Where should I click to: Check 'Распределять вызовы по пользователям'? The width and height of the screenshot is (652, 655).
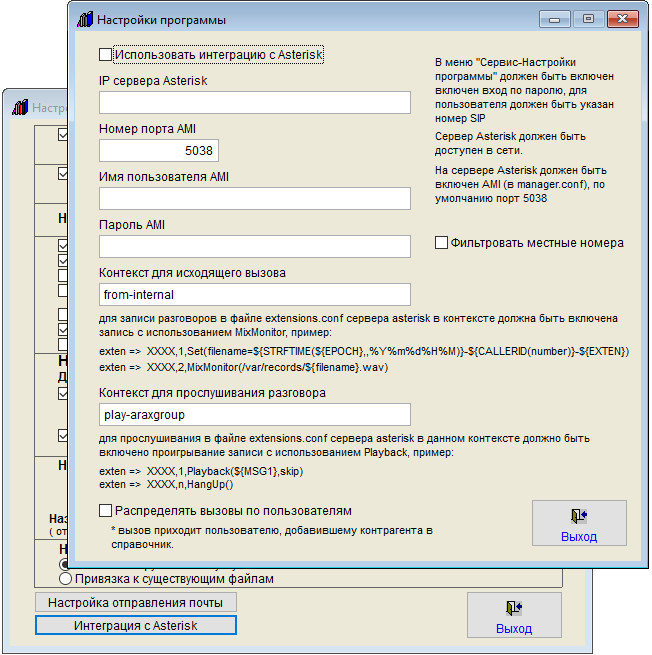106,510
